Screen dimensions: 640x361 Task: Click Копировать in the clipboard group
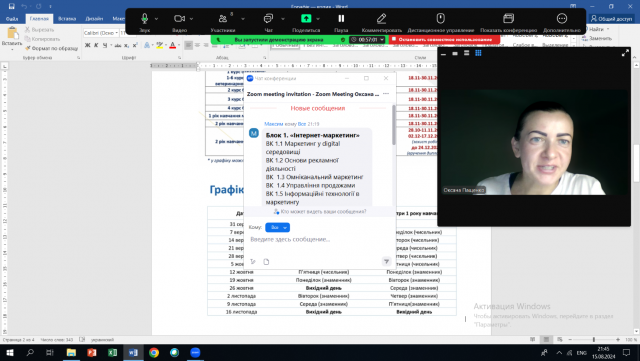pos(42,39)
